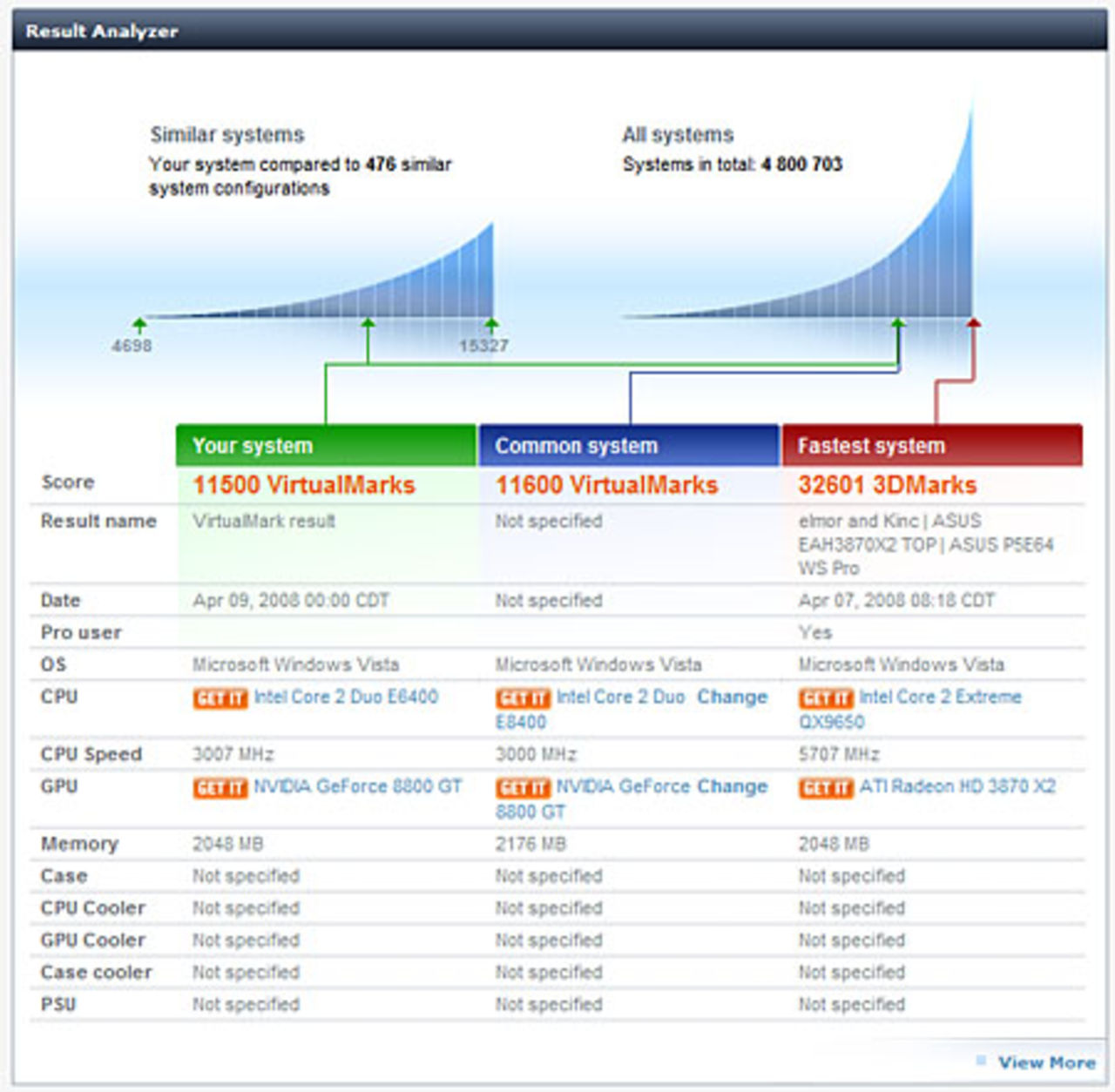1115x1092 pixels.
Task: Open Intel Core 2 Duo E6400 link
Action: (x=346, y=698)
